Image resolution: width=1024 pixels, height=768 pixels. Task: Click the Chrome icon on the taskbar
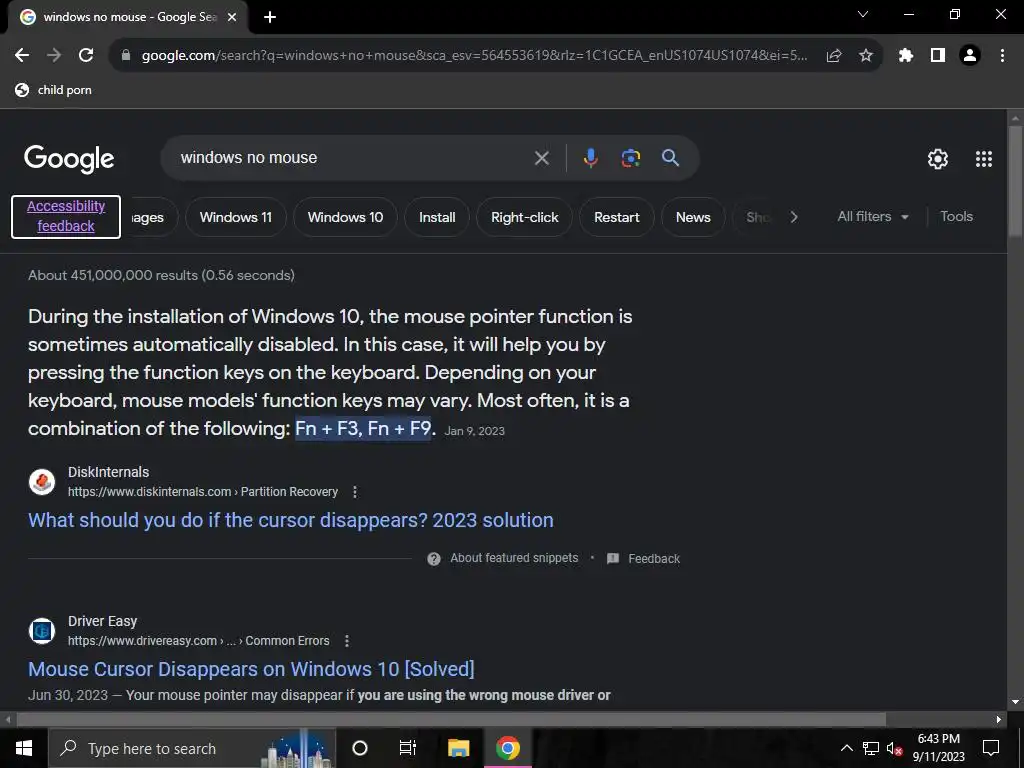coord(507,748)
